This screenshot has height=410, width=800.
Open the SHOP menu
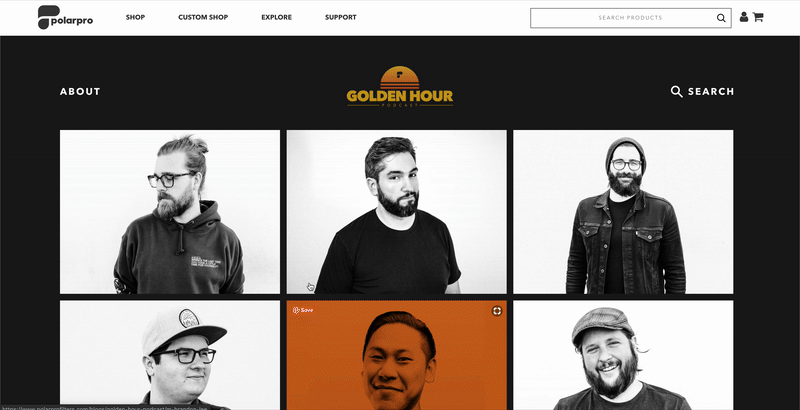pyautogui.click(x=135, y=17)
